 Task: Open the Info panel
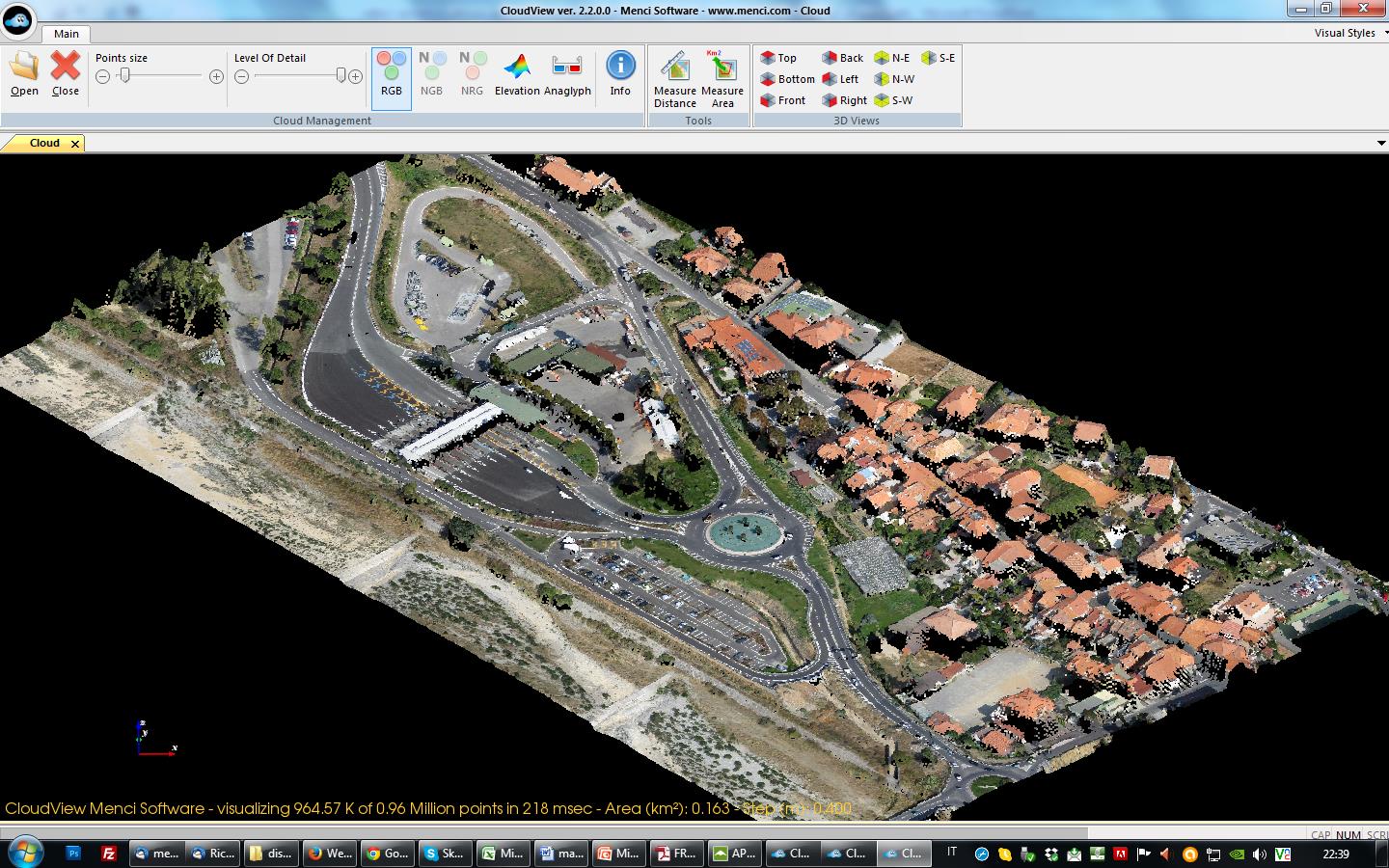(620, 75)
